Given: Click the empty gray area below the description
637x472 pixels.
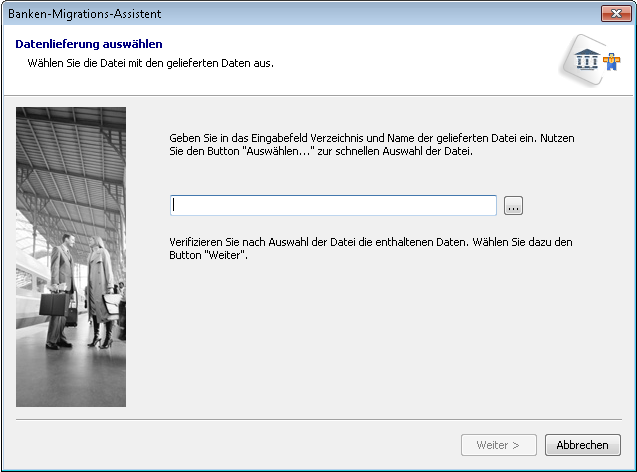Looking at the screenshot, I should [x=380, y=340].
